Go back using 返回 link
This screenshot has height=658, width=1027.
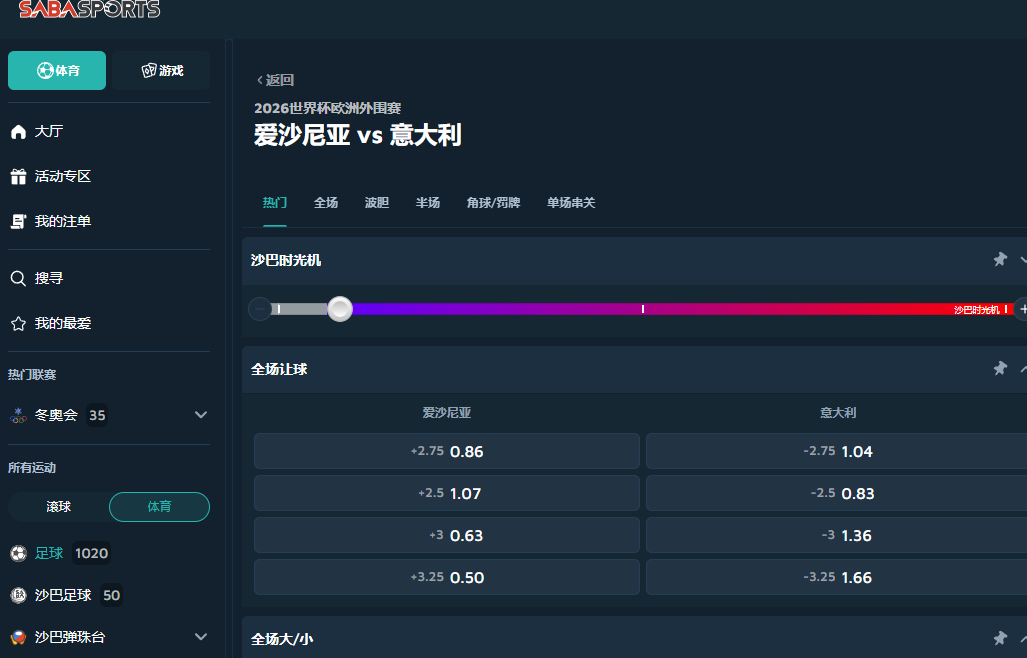275,80
